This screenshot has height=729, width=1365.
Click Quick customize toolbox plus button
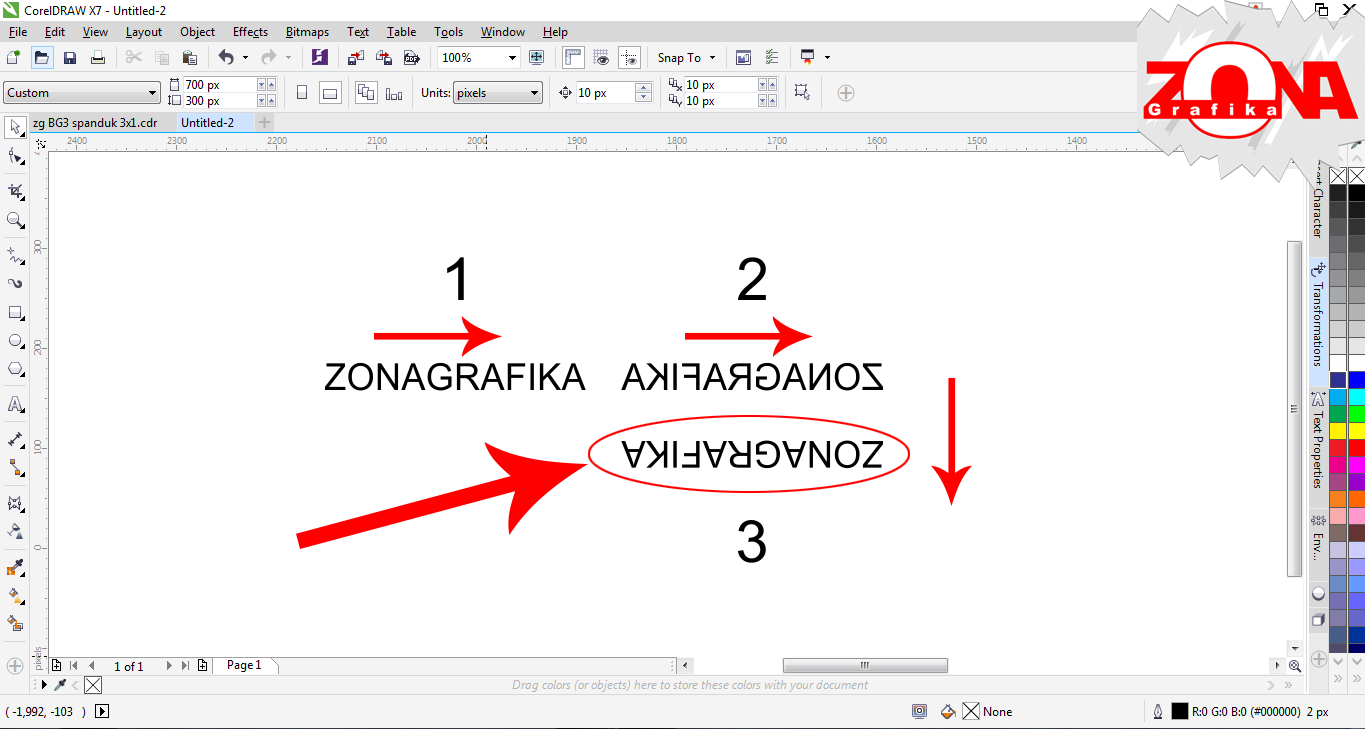tap(15, 665)
